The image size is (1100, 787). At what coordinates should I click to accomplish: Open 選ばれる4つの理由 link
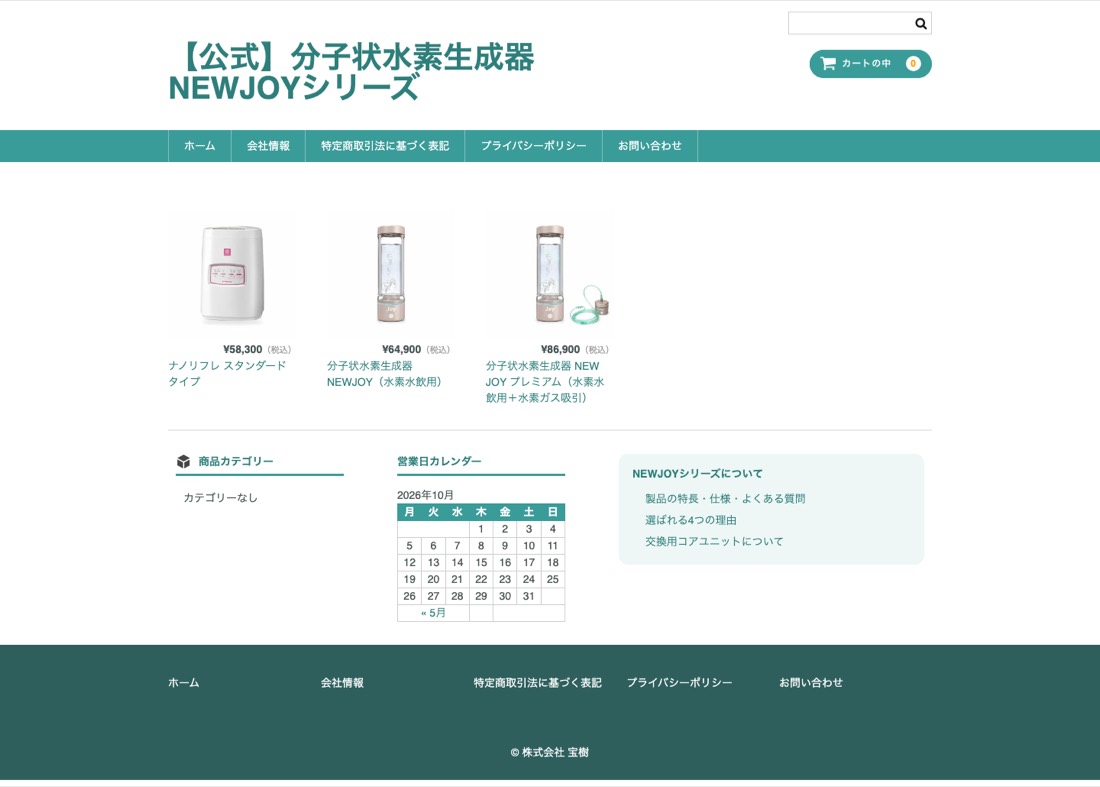pyautogui.click(x=690, y=520)
